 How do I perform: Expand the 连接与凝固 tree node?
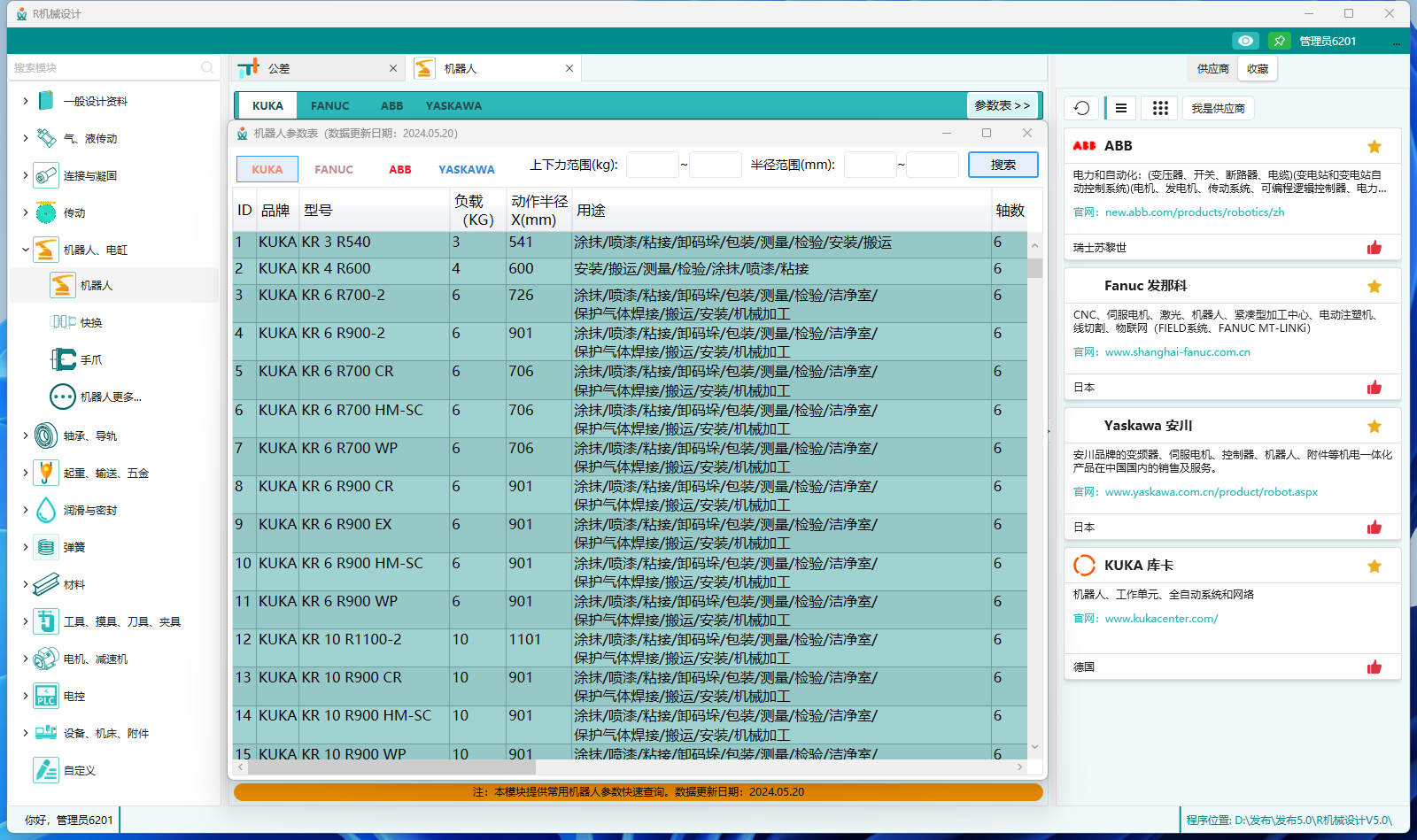point(25,175)
